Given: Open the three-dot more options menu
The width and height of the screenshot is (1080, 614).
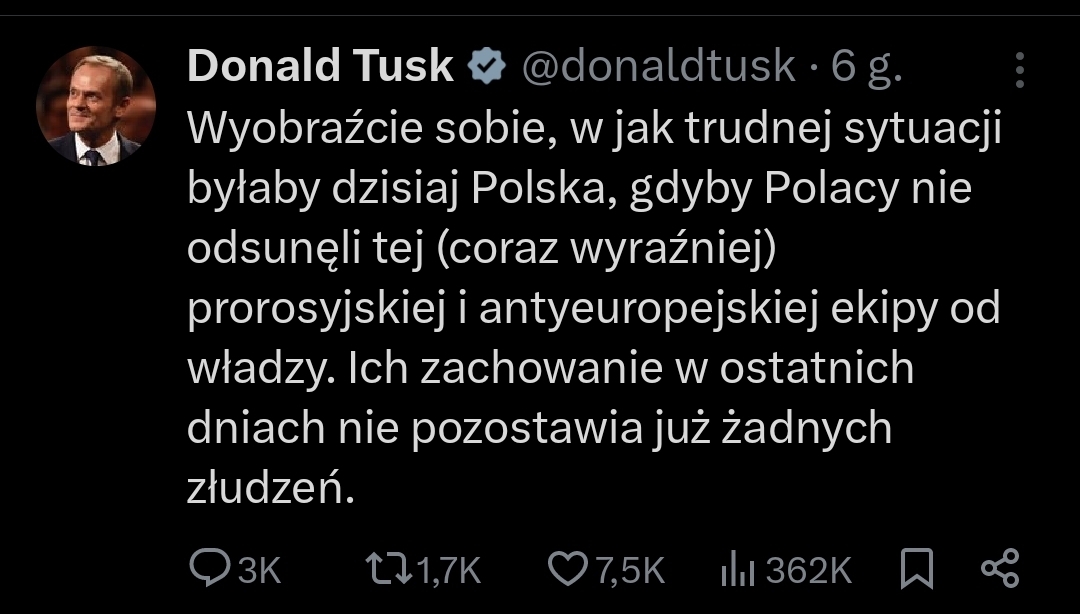Looking at the screenshot, I should 1019,70.
